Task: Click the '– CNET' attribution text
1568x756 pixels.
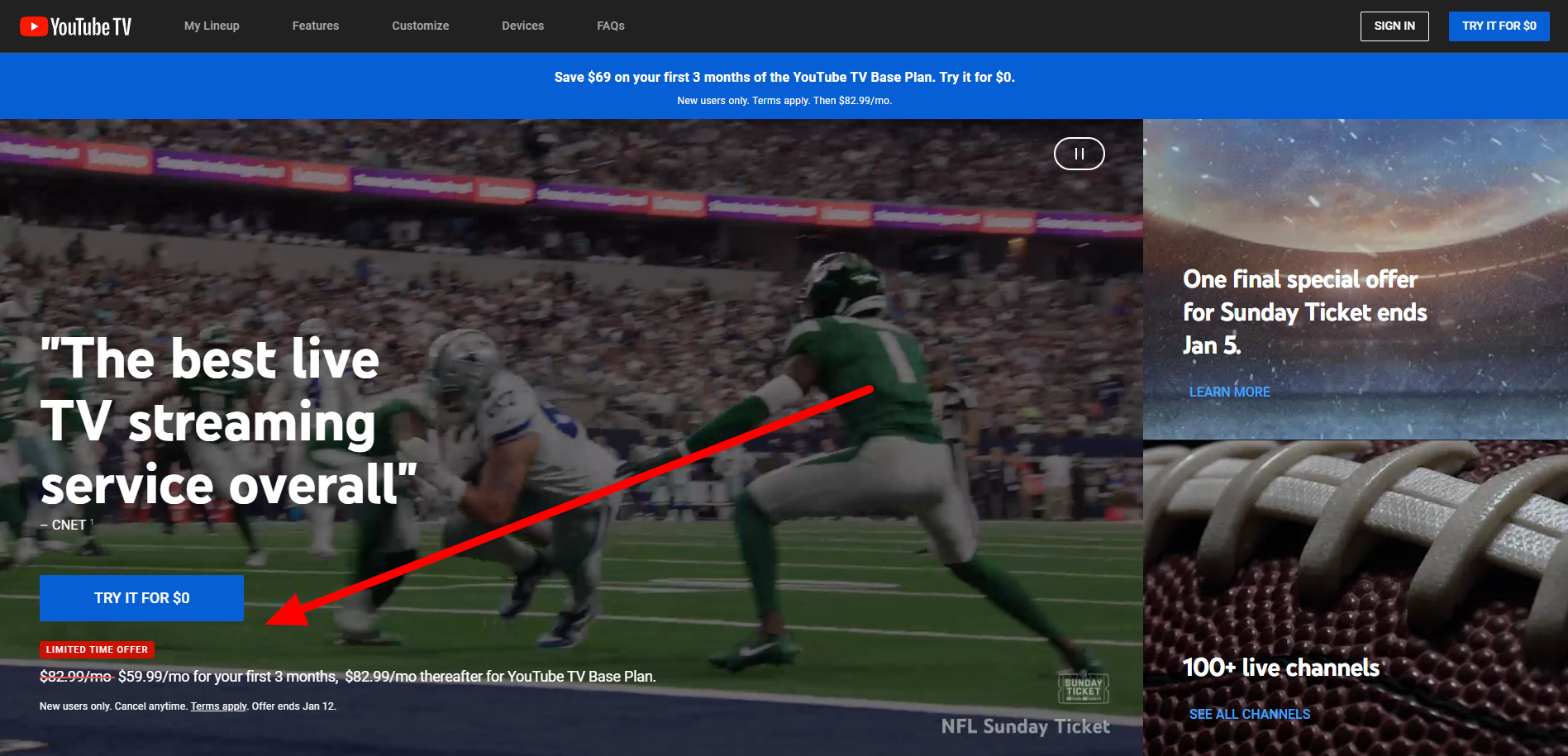Action: click(x=64, y=525)
